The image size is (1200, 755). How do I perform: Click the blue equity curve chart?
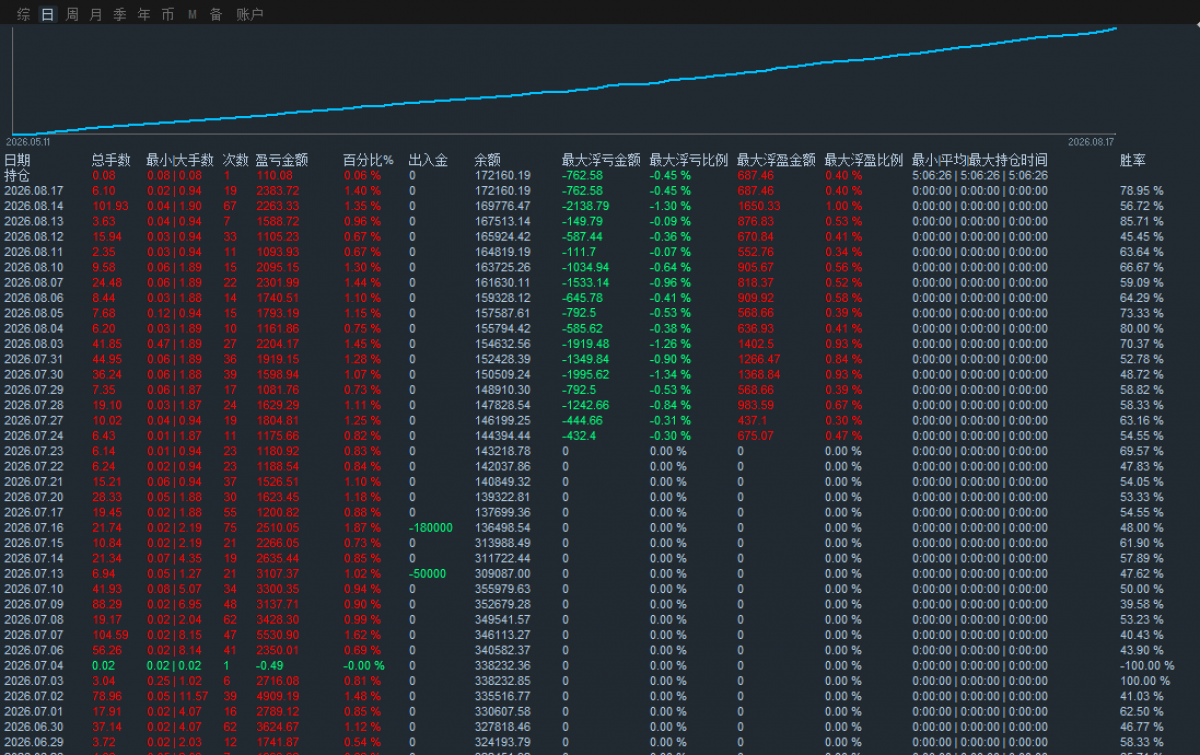pos(564,80)
